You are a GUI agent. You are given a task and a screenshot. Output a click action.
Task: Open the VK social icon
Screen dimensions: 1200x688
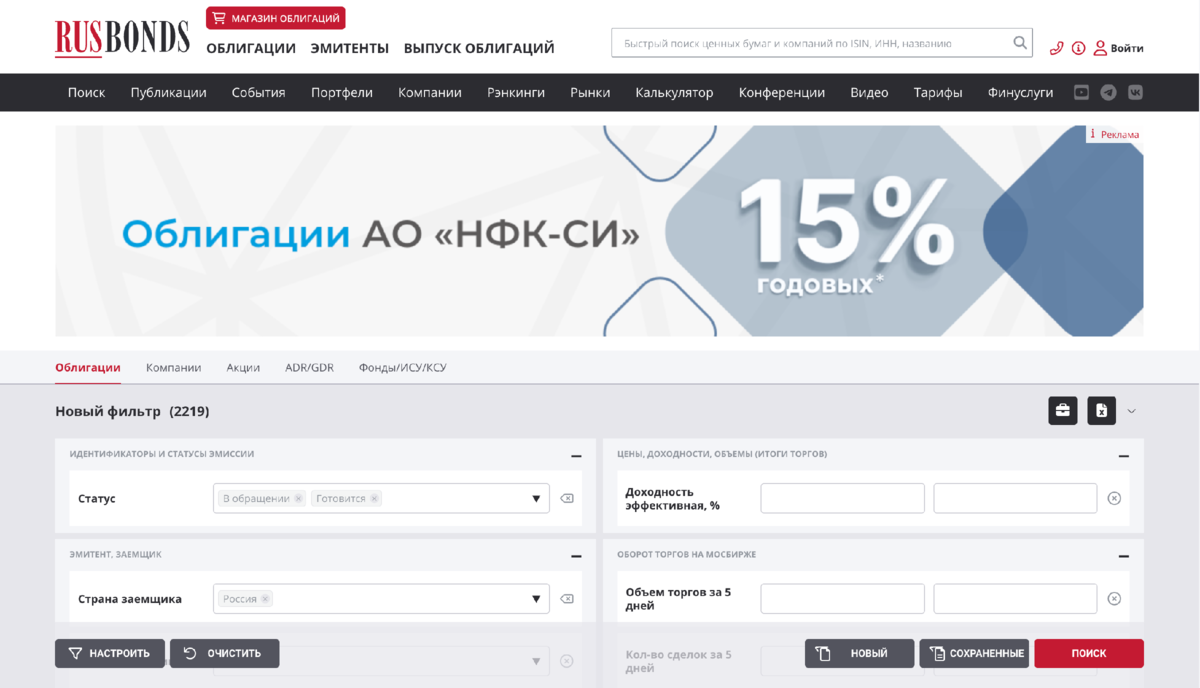[1135, 92]
